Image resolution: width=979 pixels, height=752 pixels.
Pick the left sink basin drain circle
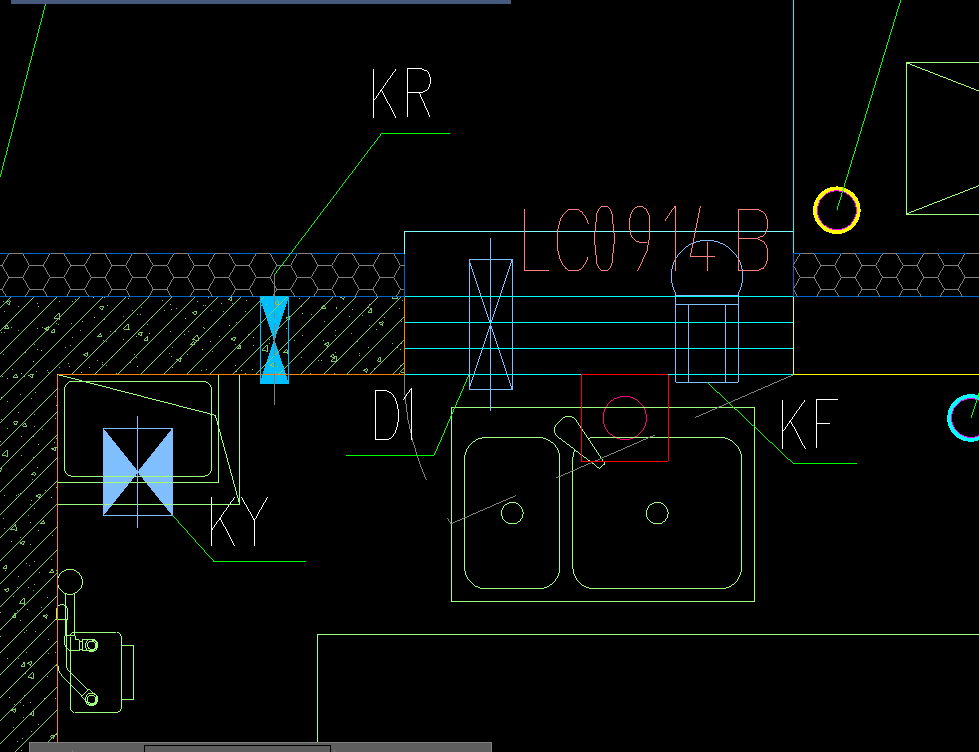[x=512, y=513]
